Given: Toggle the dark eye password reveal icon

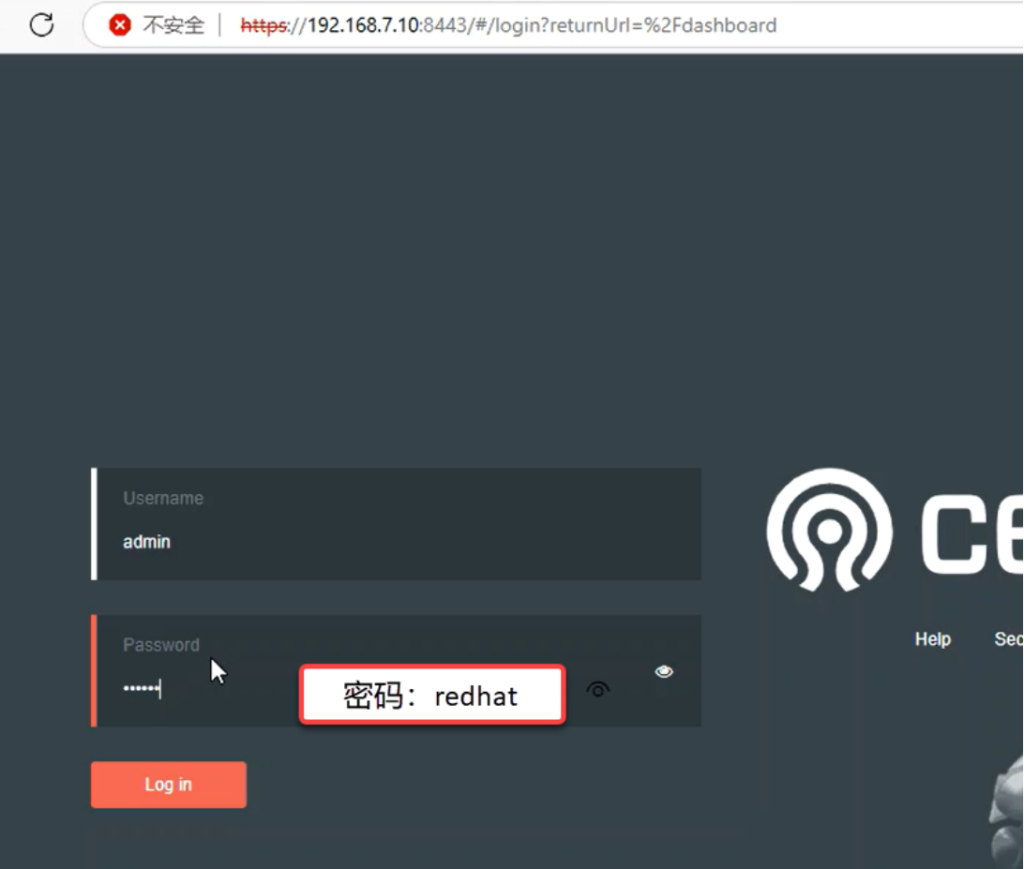Looking at the screenshot, I should [x=598, y=689].
